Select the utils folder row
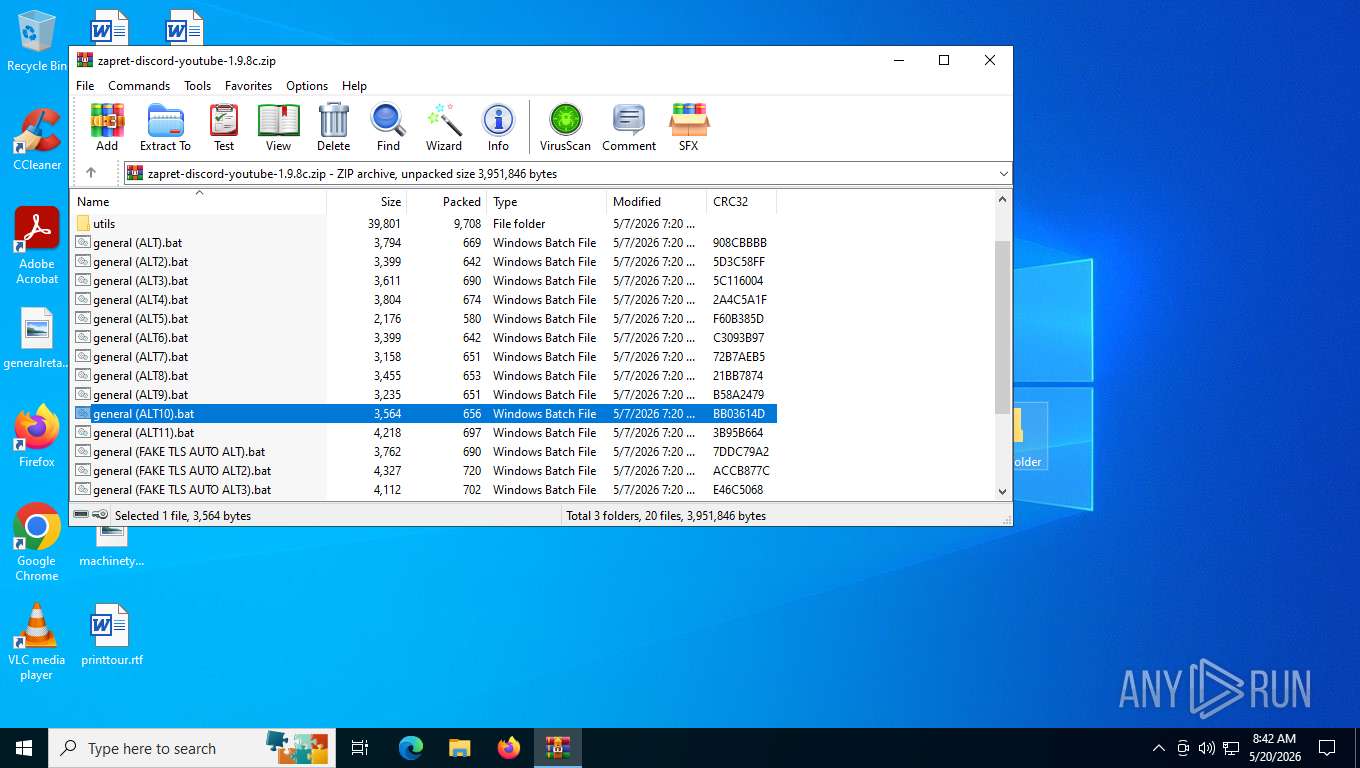Viewport: 1360px width, 768px height. tap(423, 224)
